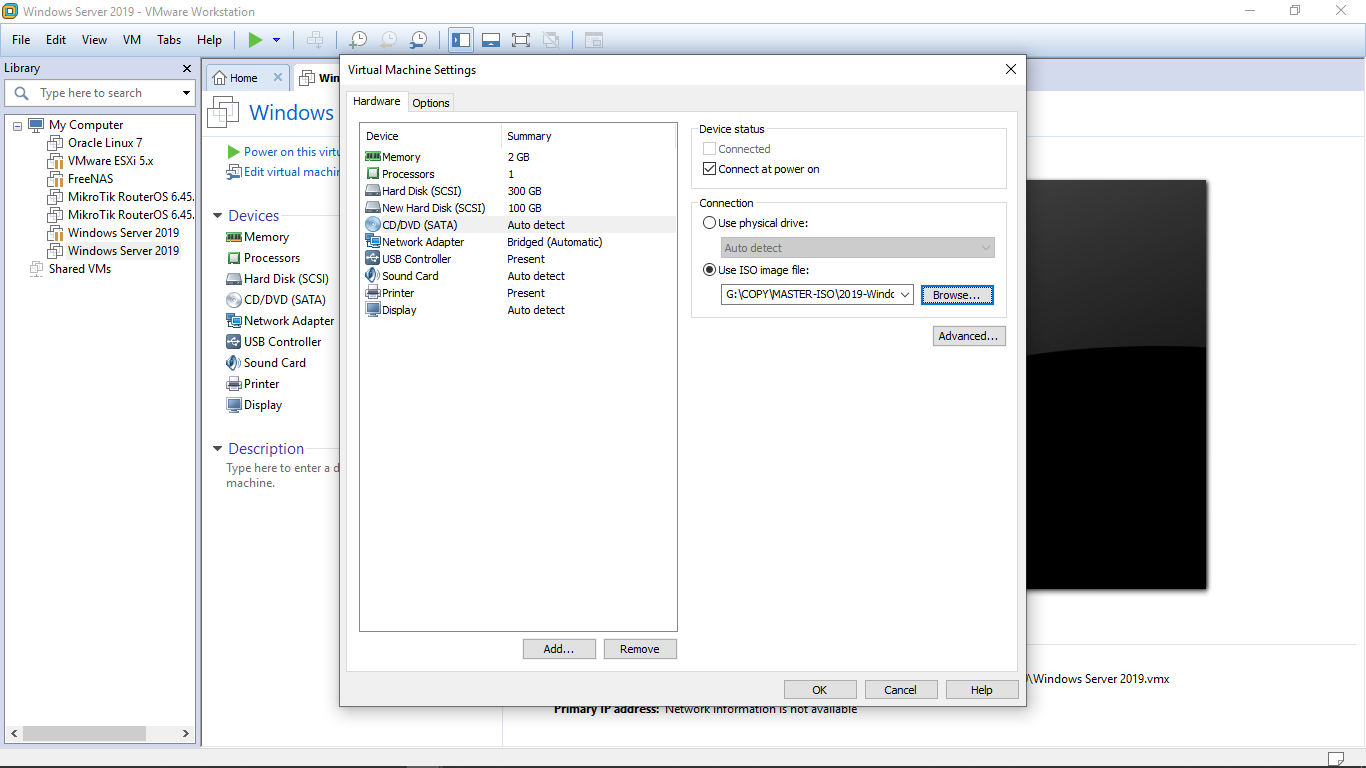Open the Advanced CD/DVD settings

pyautogui.click(x=968, y=335)
